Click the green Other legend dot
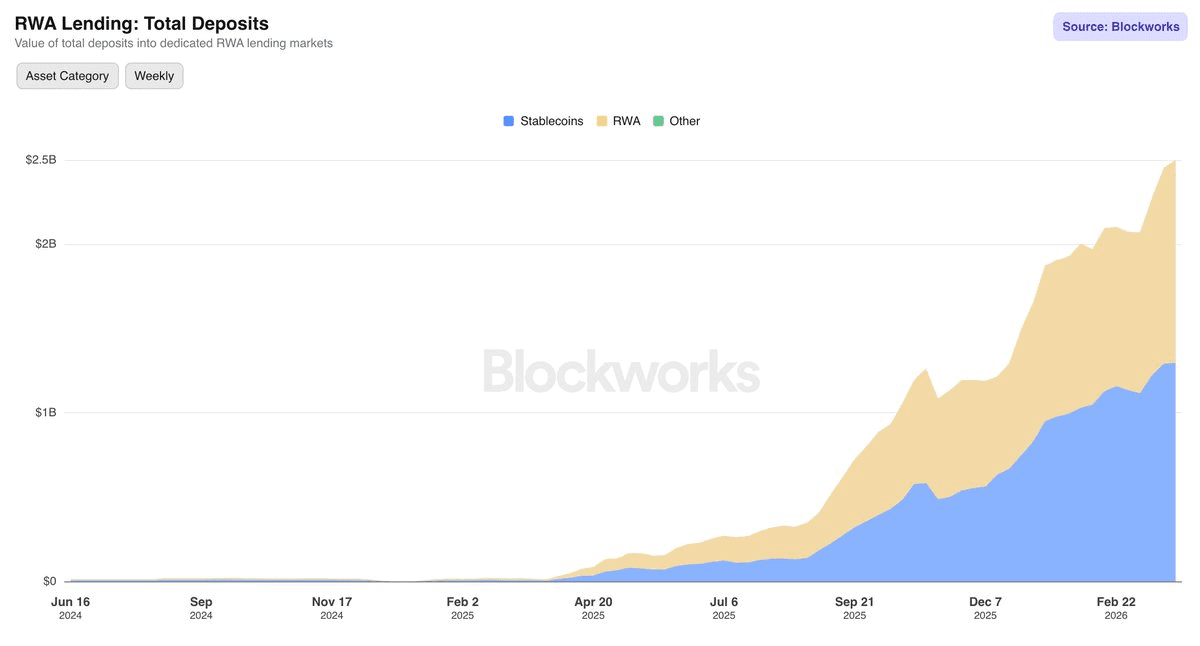 click(x=658, y=121)
